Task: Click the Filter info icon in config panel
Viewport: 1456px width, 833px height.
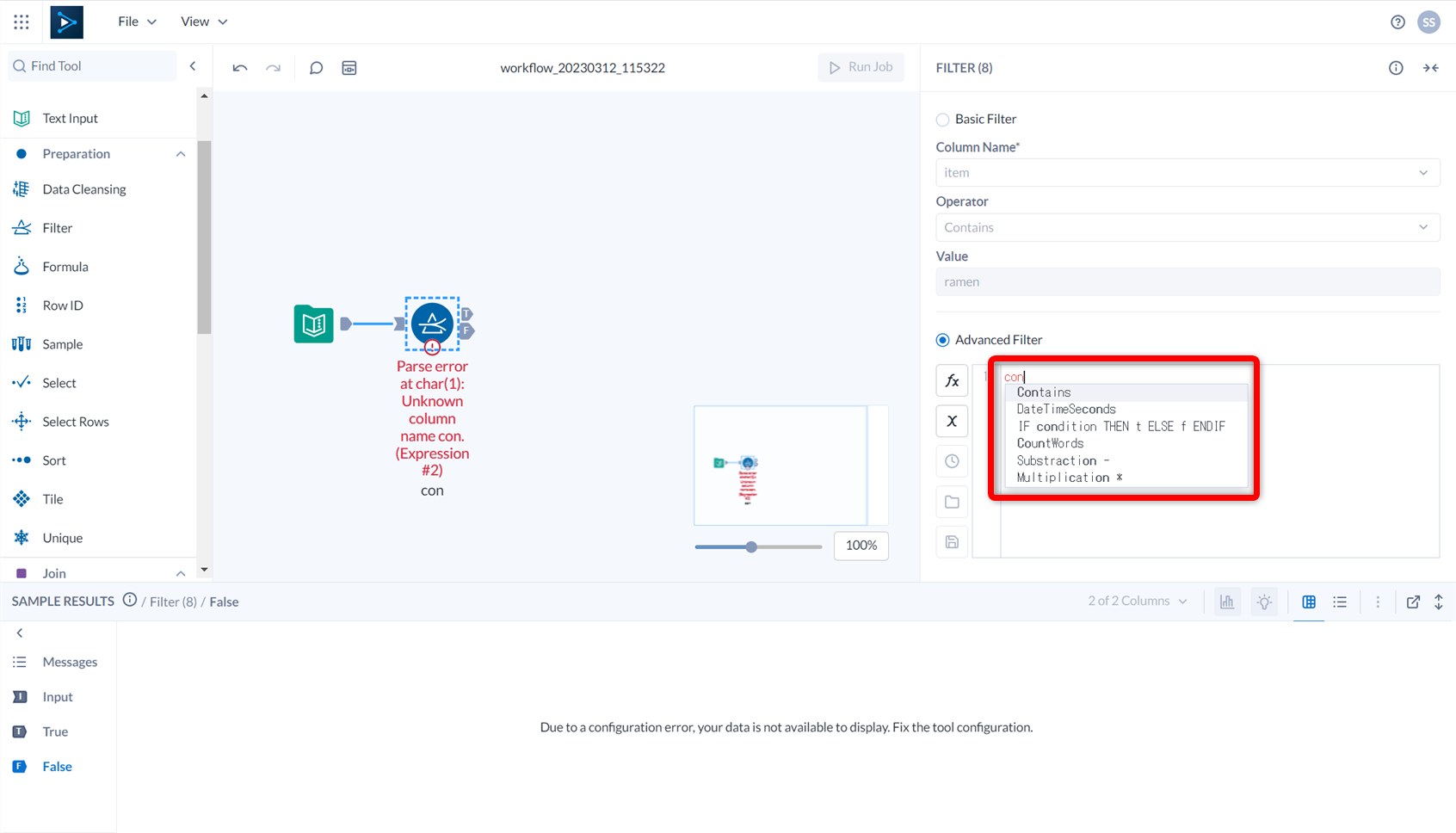Action: 1396,68
